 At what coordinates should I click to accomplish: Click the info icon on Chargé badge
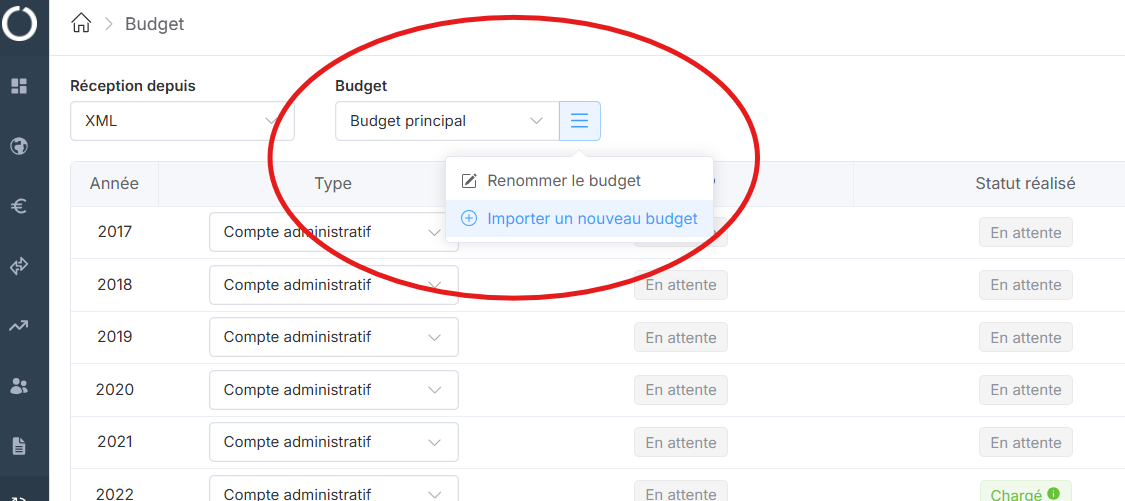[1053, 493]
